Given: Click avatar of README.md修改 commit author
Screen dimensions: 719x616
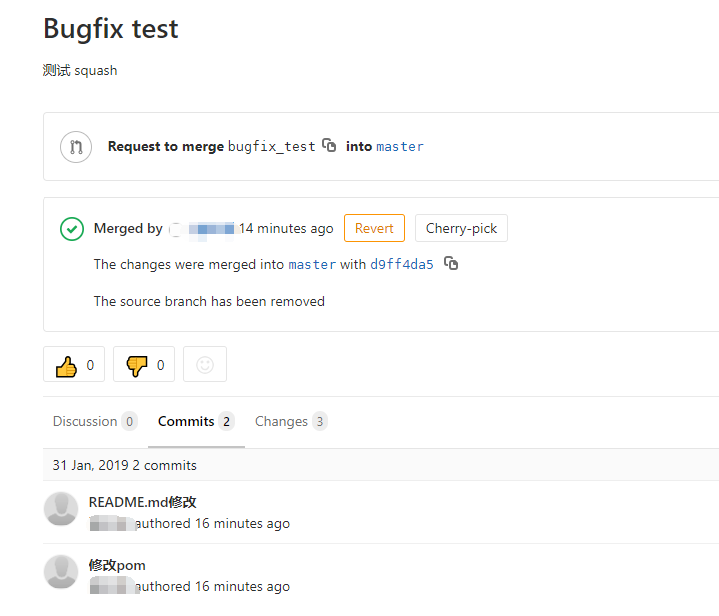Looking at the screenshot, I should 61,509.
